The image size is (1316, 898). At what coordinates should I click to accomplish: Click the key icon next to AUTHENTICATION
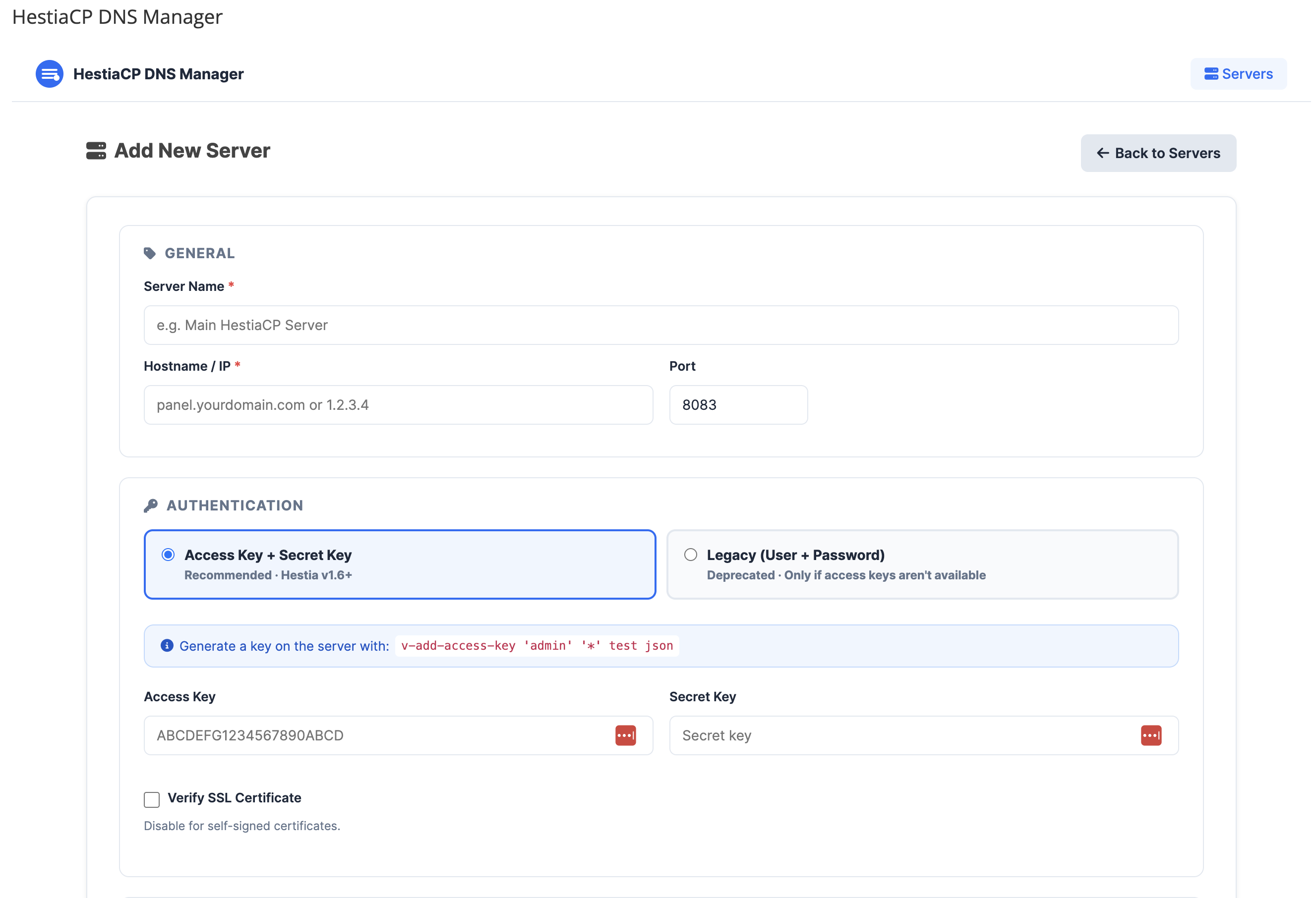point(151,505)
